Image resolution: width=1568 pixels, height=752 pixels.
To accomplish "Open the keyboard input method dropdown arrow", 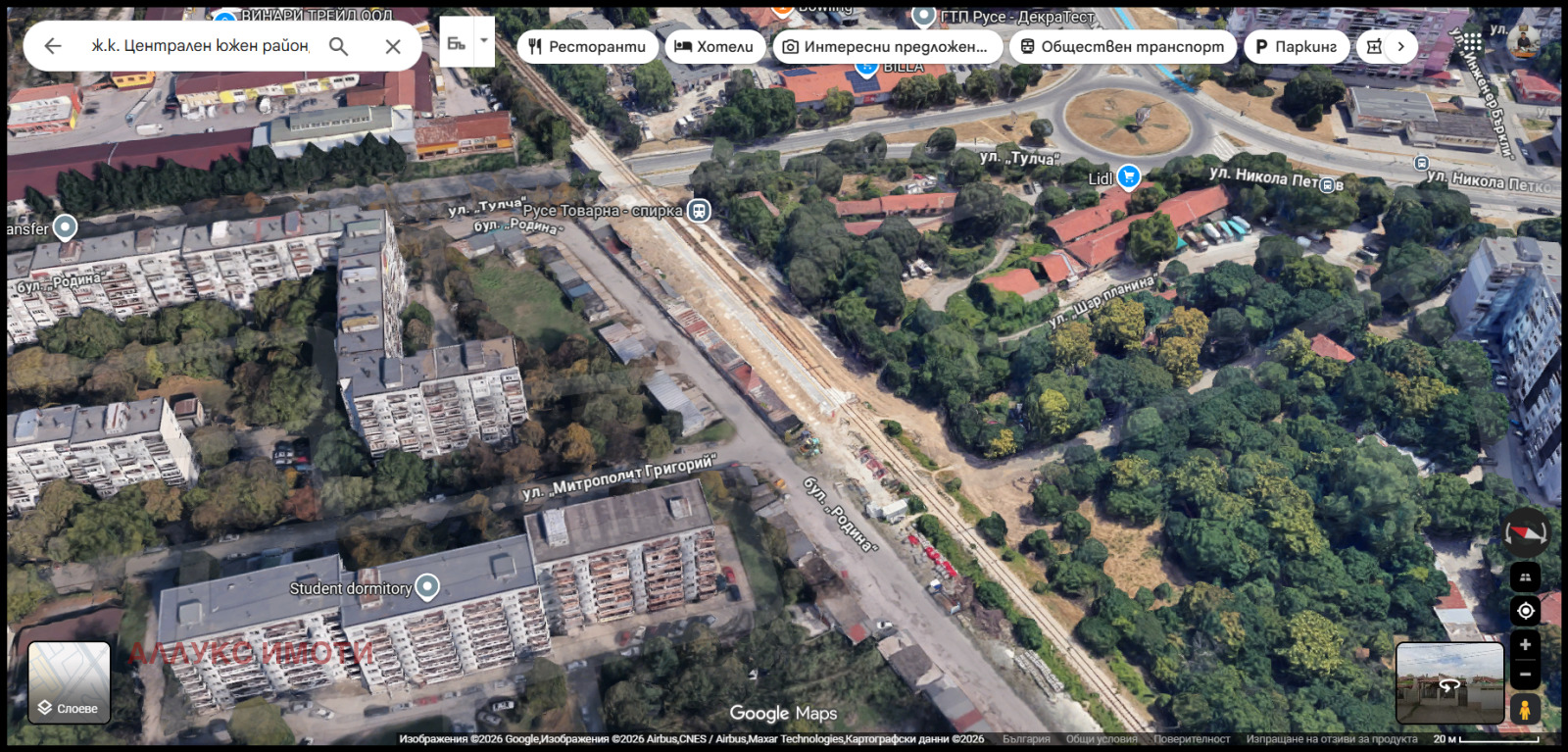I will pyautogui.click(x=484, y=42).
